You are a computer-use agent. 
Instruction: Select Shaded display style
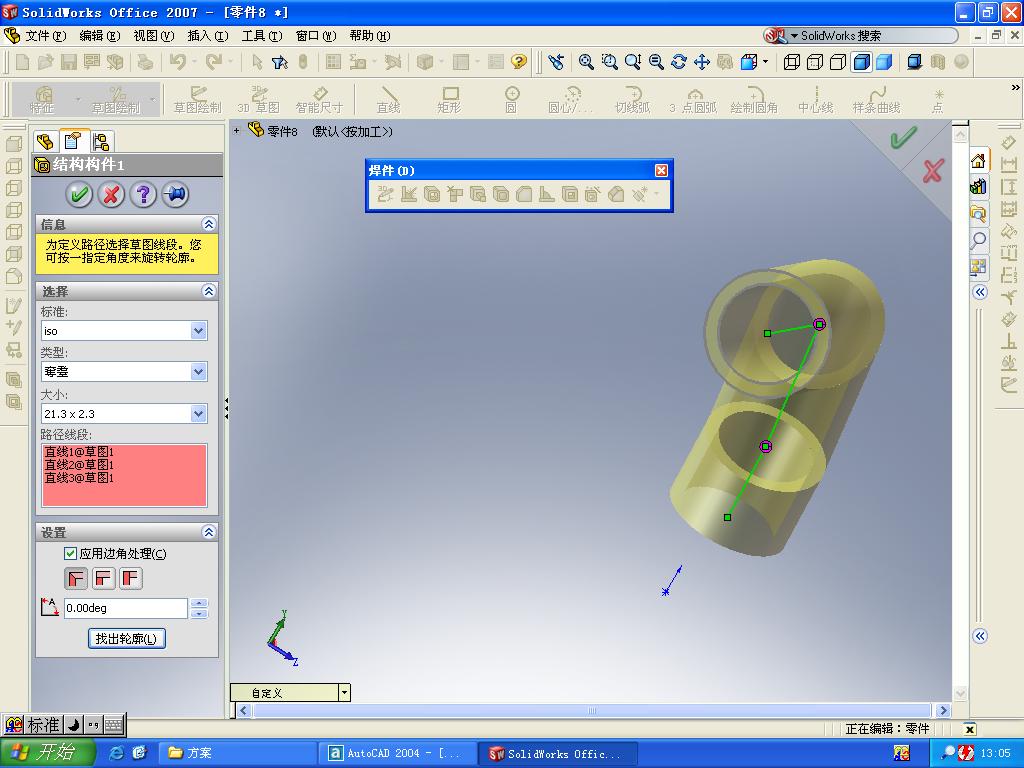coord(884,62)
